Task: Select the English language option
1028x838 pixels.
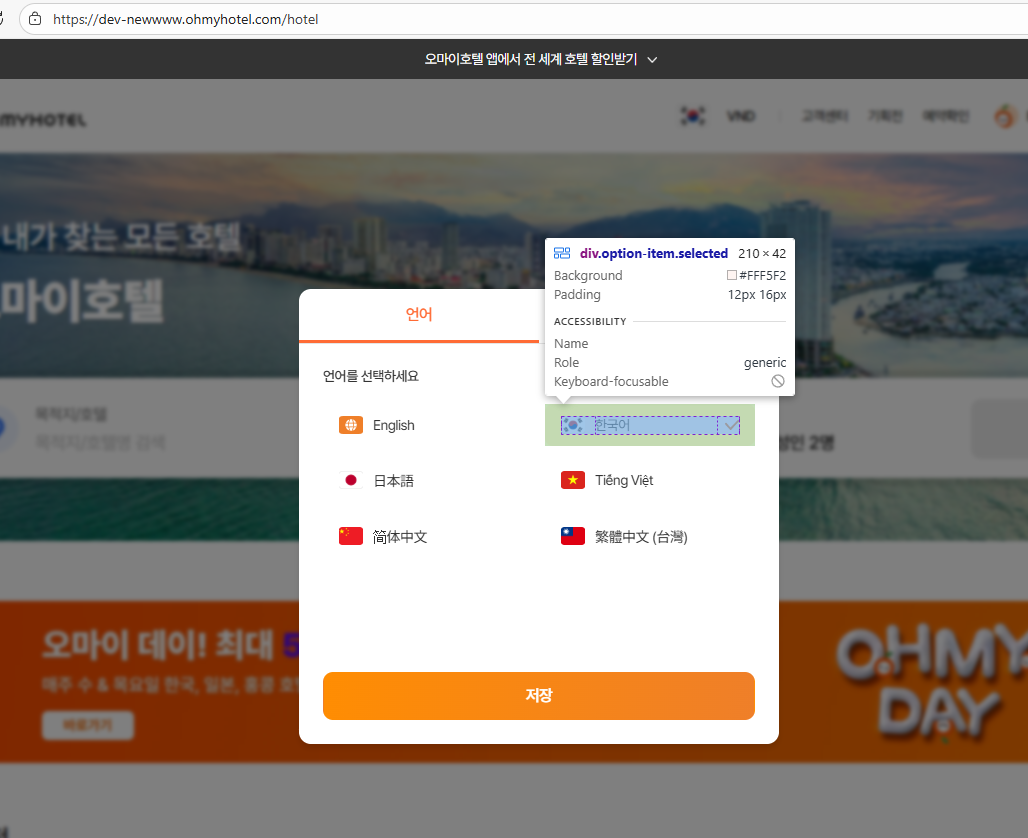Action: coord(427,425)
